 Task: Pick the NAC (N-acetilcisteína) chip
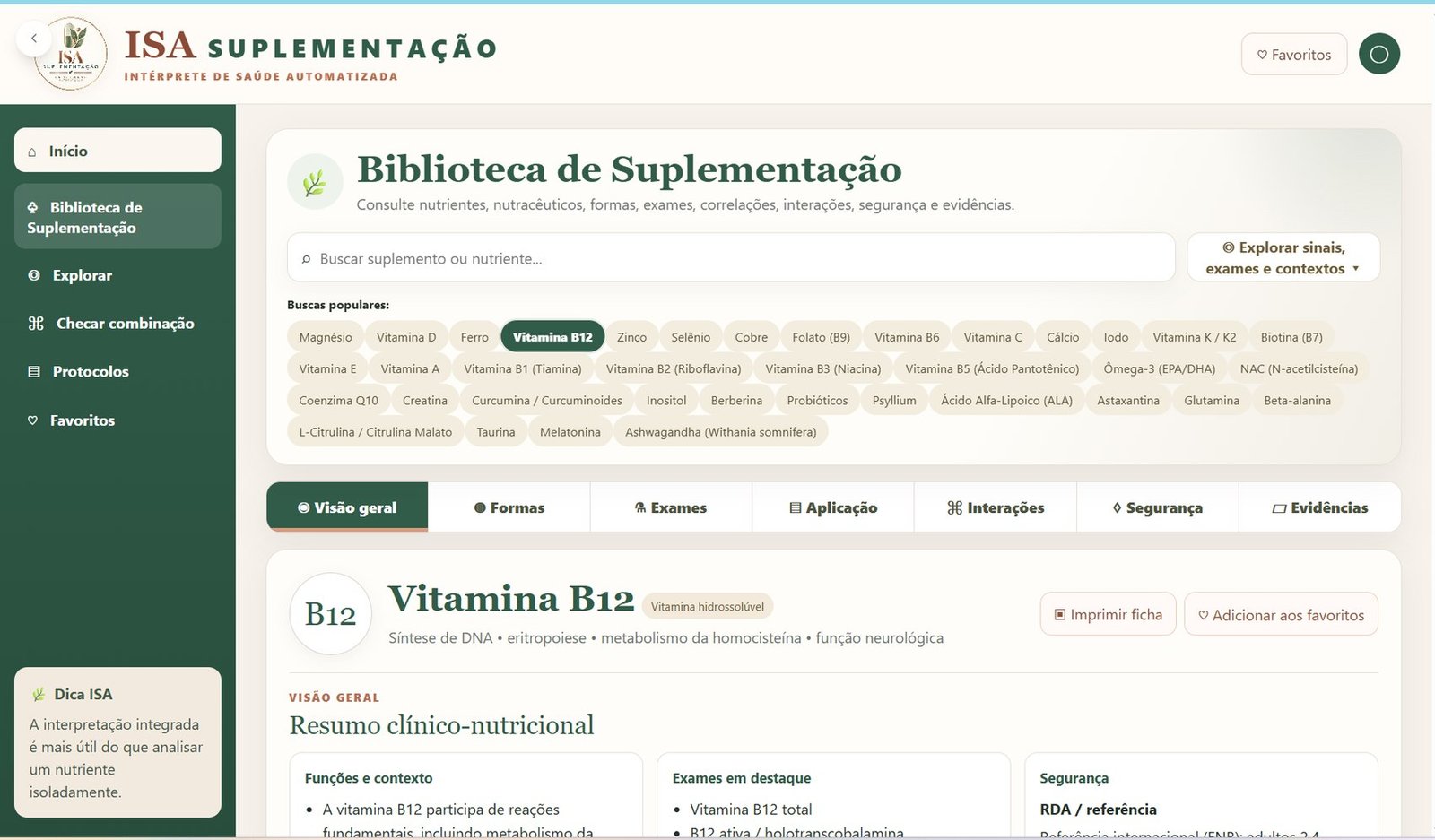[1299, 368]
